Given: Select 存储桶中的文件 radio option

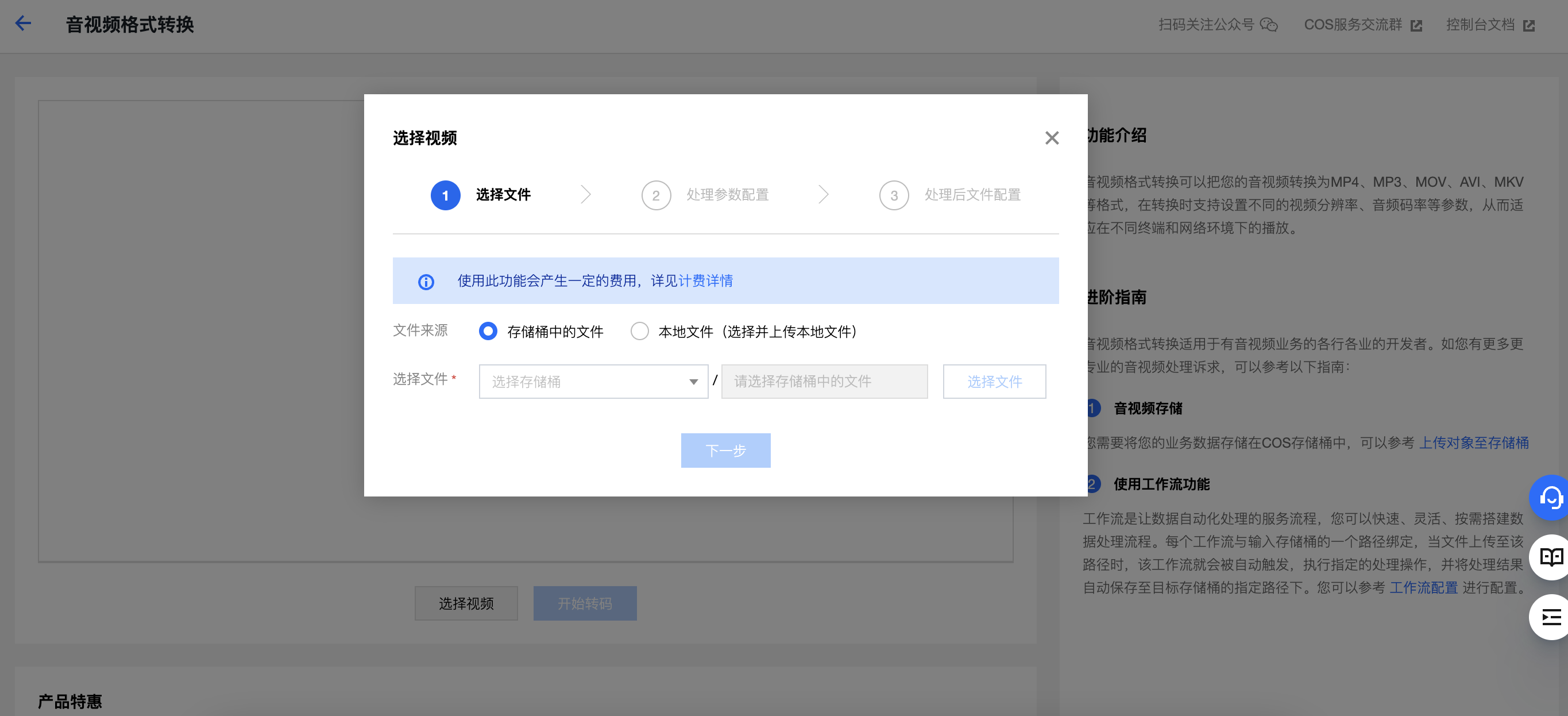Looking at the screenshot, I should coord(488,331).
